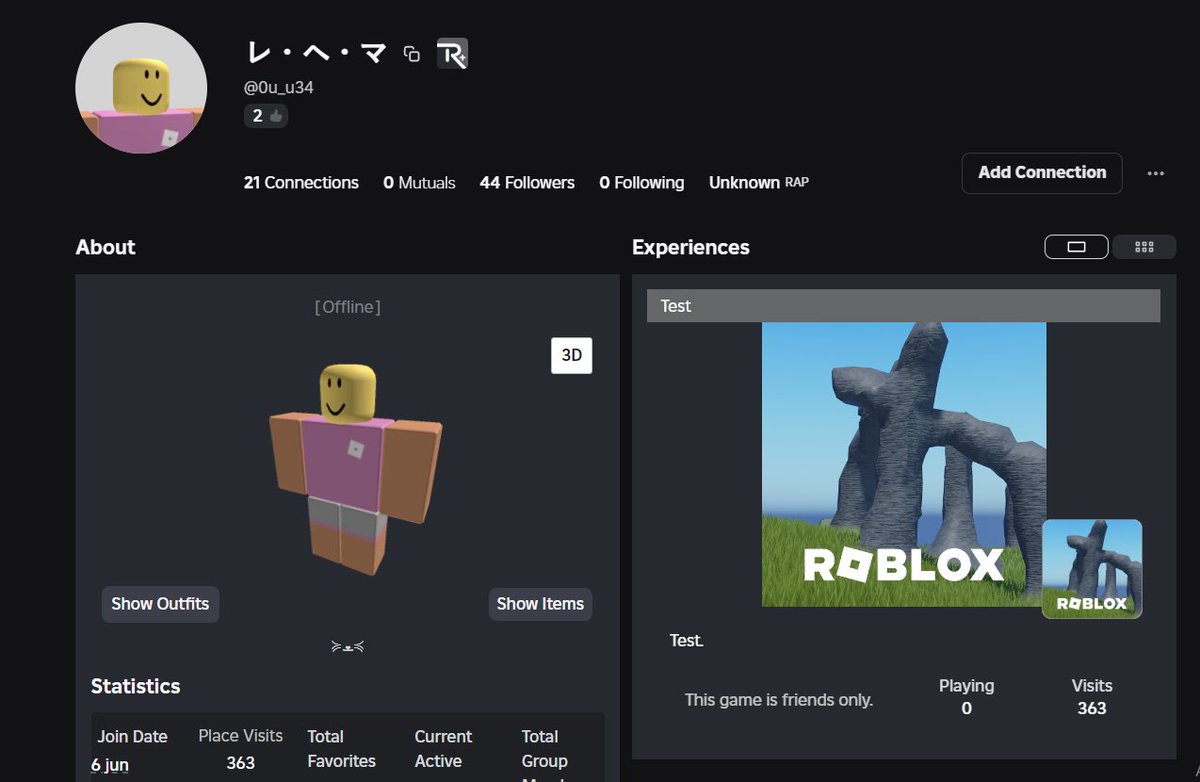Click the display name レ・ヘ・マ
1200x782 pixels.
pyautogui.click(x=316, y=54)
